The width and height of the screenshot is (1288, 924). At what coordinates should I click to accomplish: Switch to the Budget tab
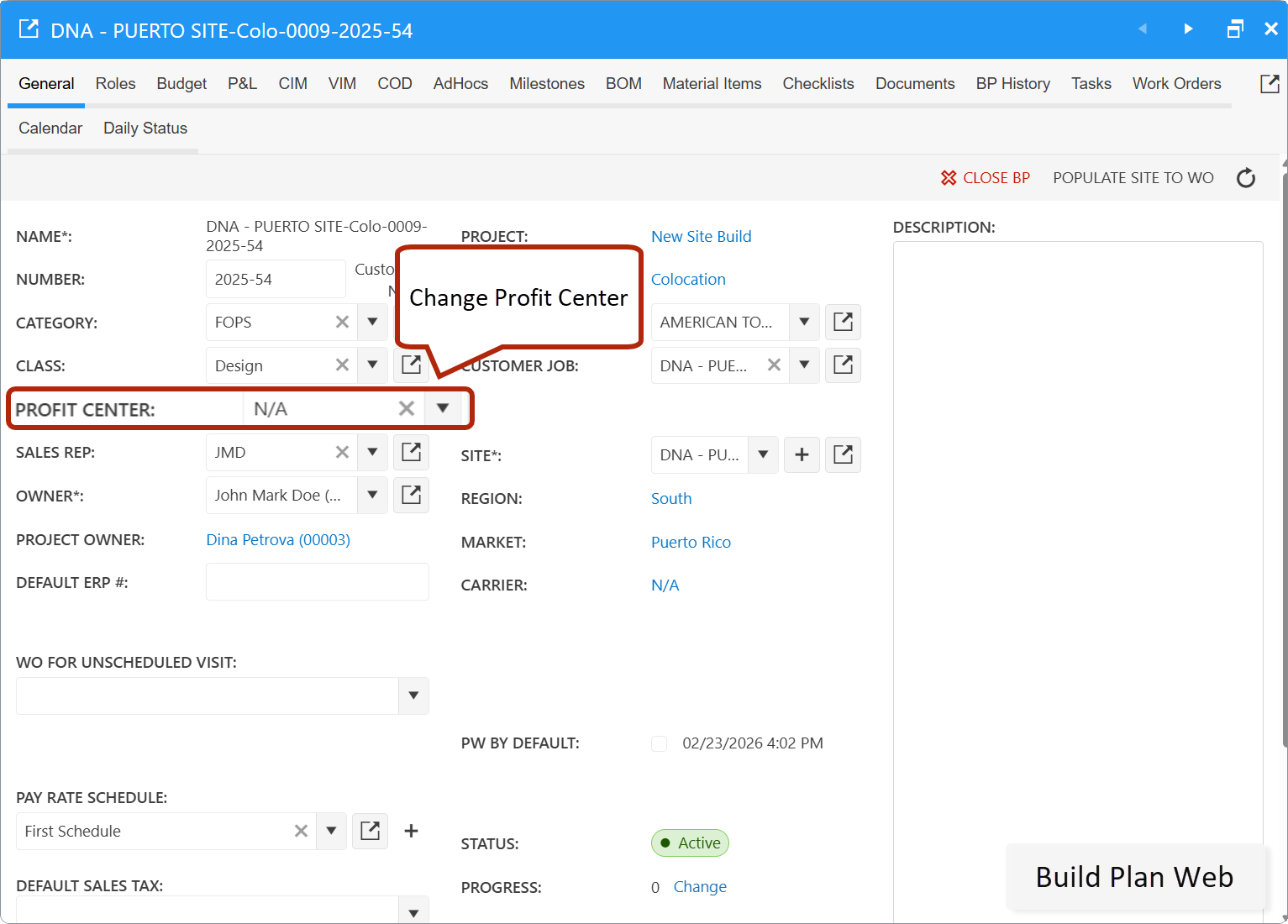click(x=181, y=83)
